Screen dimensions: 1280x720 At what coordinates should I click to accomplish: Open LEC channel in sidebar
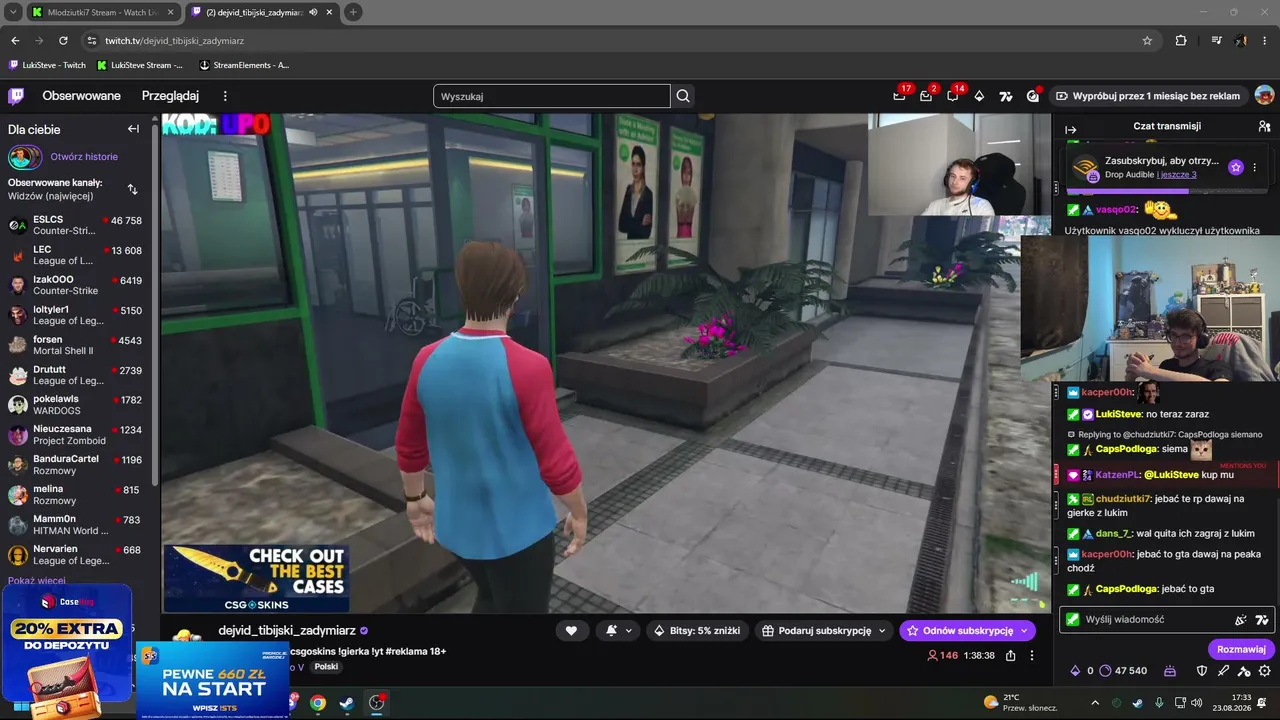click(x=78, y=255)
